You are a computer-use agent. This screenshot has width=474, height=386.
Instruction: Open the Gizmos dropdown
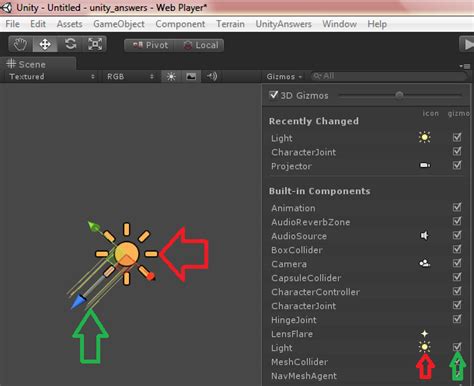(x=284, y=77)
